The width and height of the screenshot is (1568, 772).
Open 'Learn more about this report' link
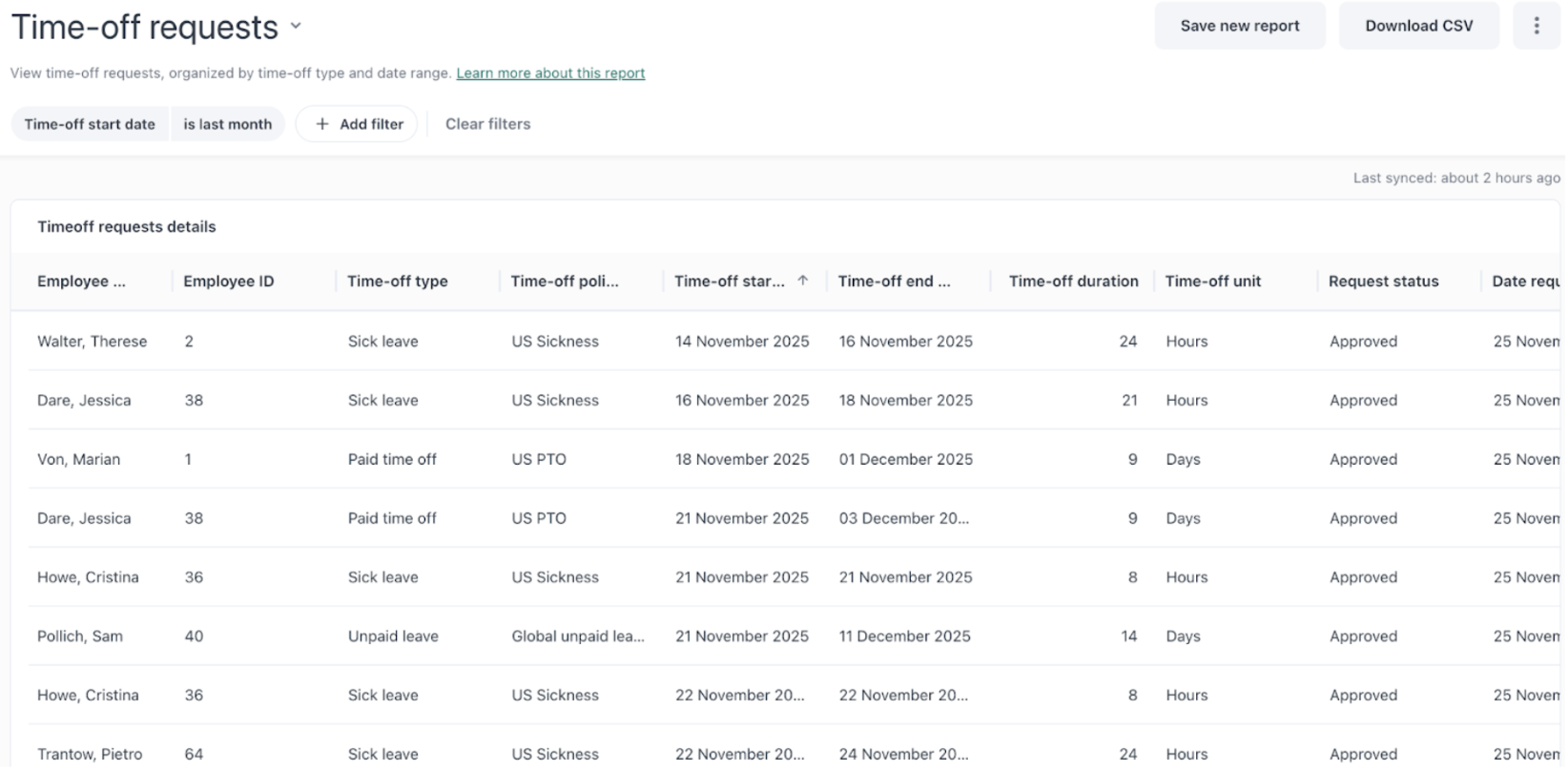(x=550, y=73)
